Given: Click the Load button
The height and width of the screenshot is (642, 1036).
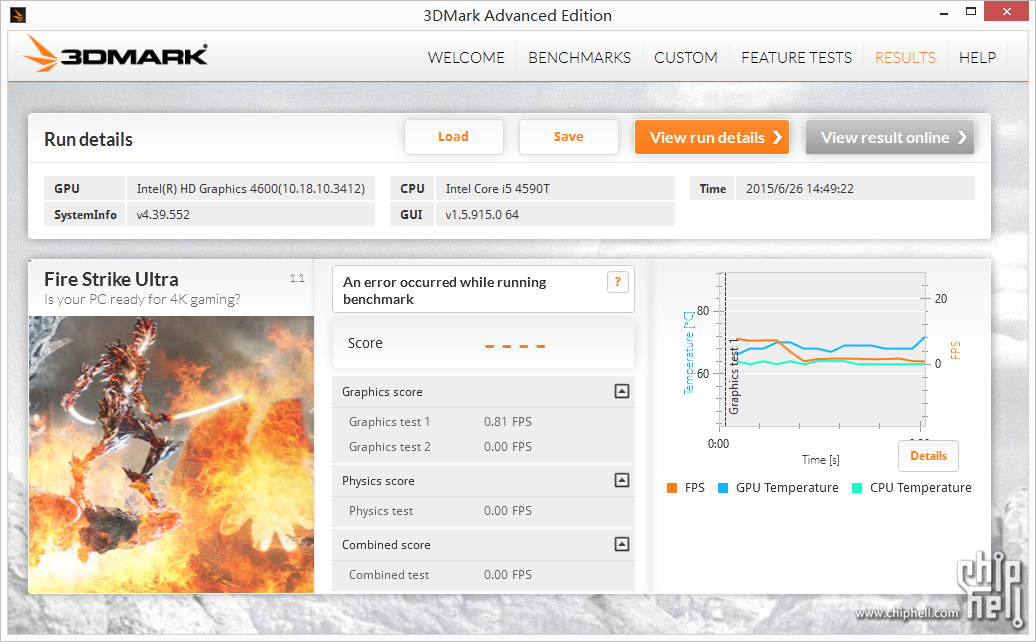Looking at the screenshot, I should tap(454, 137).
